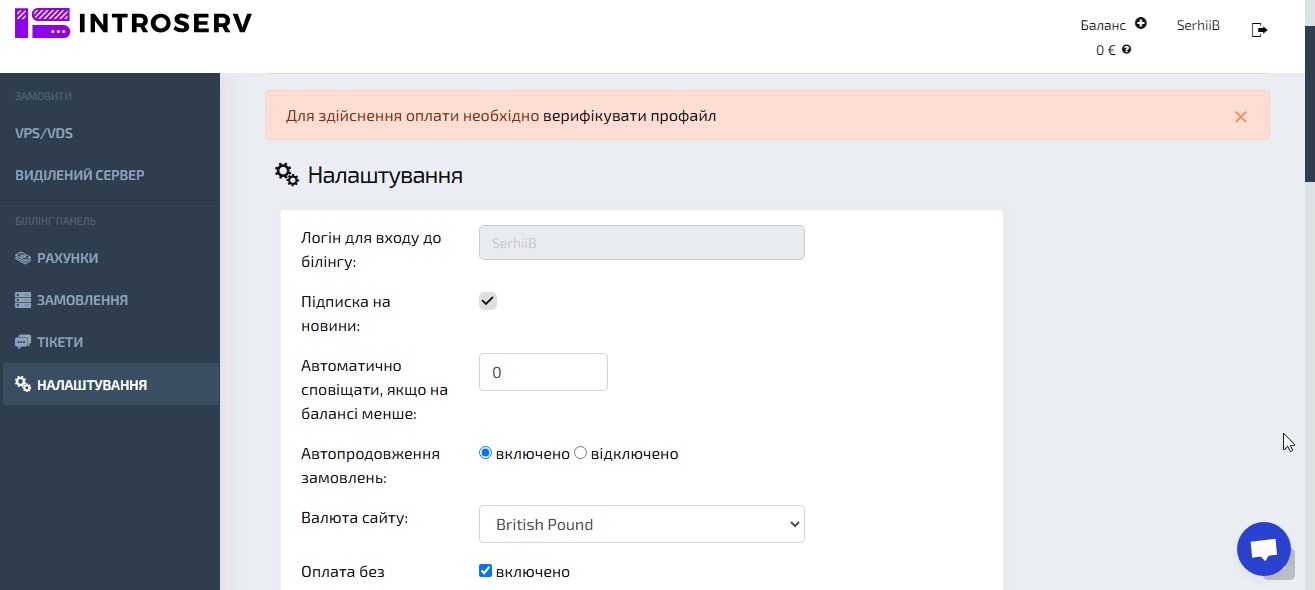This screenshot has width=1315, height=590.
Task: Click the question mark icon beside balance
Action: click(1127, 49)
